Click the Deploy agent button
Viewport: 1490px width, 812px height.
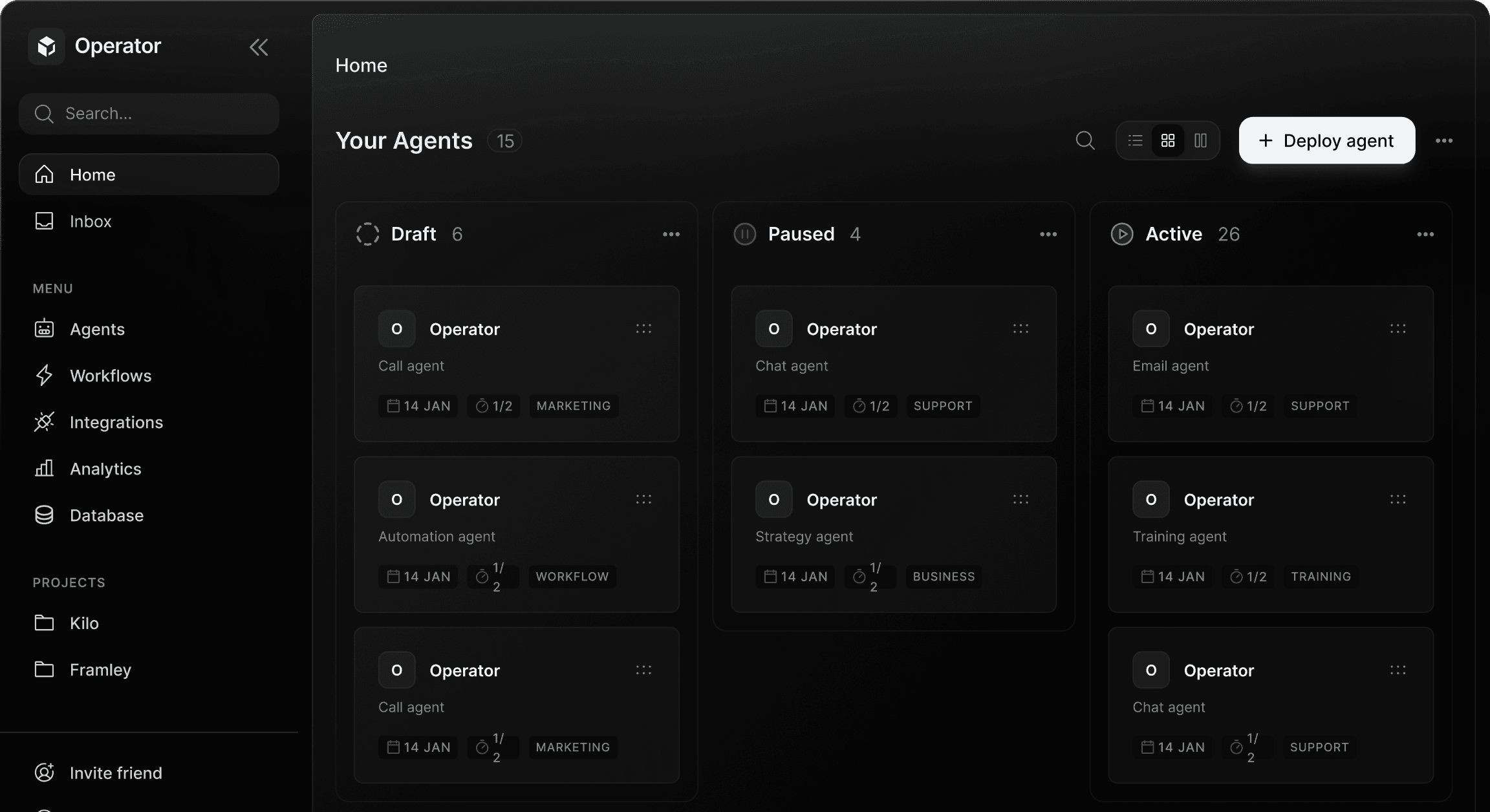point(1326,140)
